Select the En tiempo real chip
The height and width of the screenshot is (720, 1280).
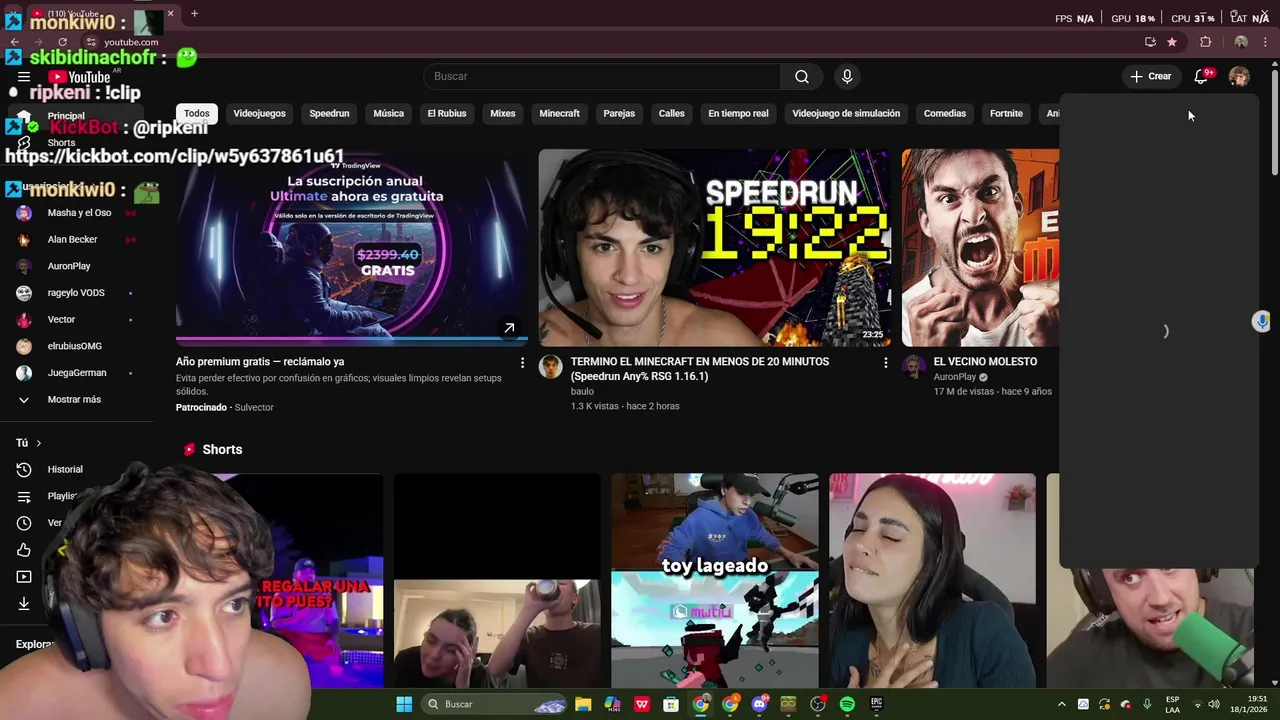(x=738, y=113)
